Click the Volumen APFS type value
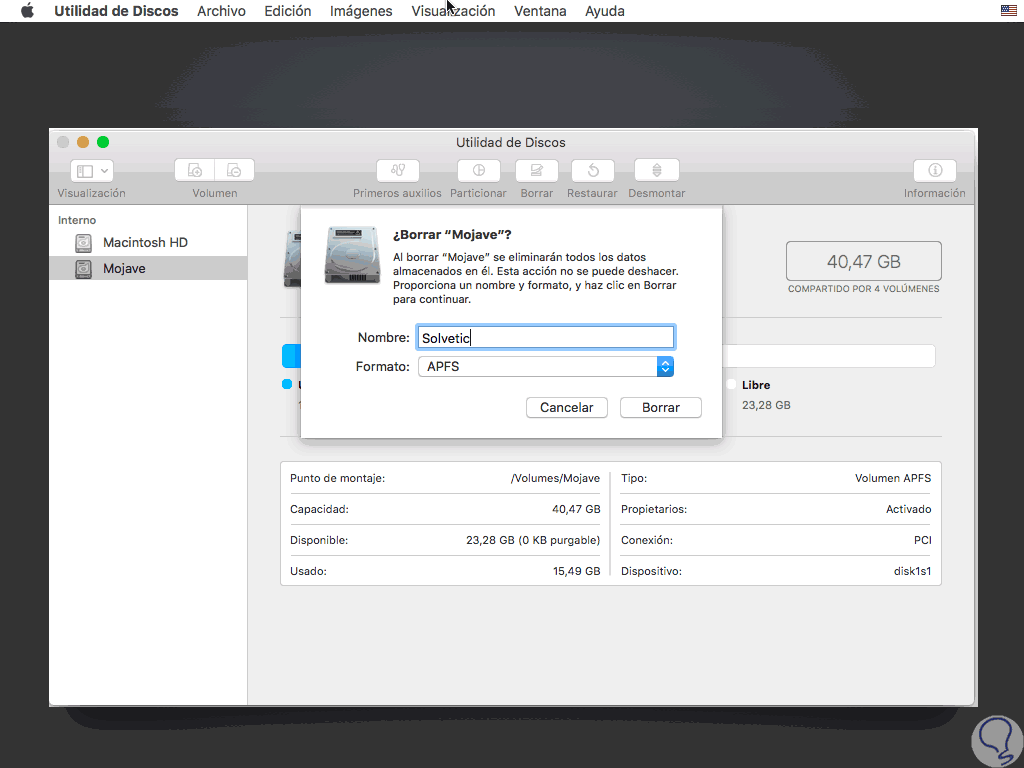Screen dimensions: 1024x768 [x=893, y=478]
